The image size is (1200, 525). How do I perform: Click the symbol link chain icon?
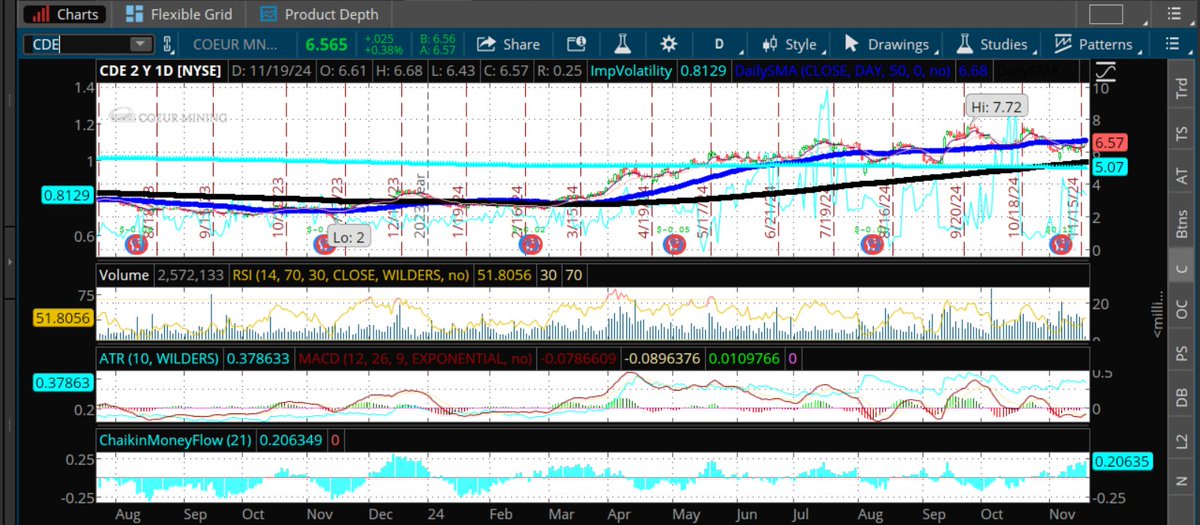coord(168,44)
